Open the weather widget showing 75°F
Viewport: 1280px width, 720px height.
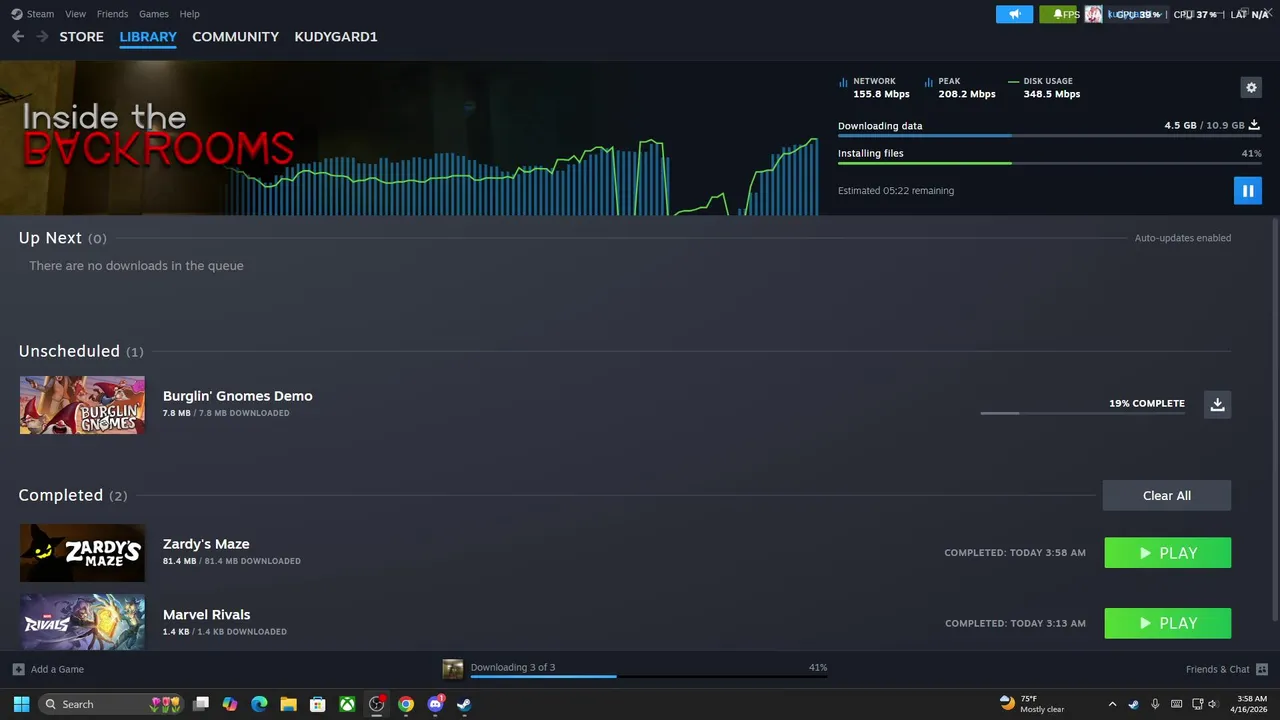tap(1032, 704)
